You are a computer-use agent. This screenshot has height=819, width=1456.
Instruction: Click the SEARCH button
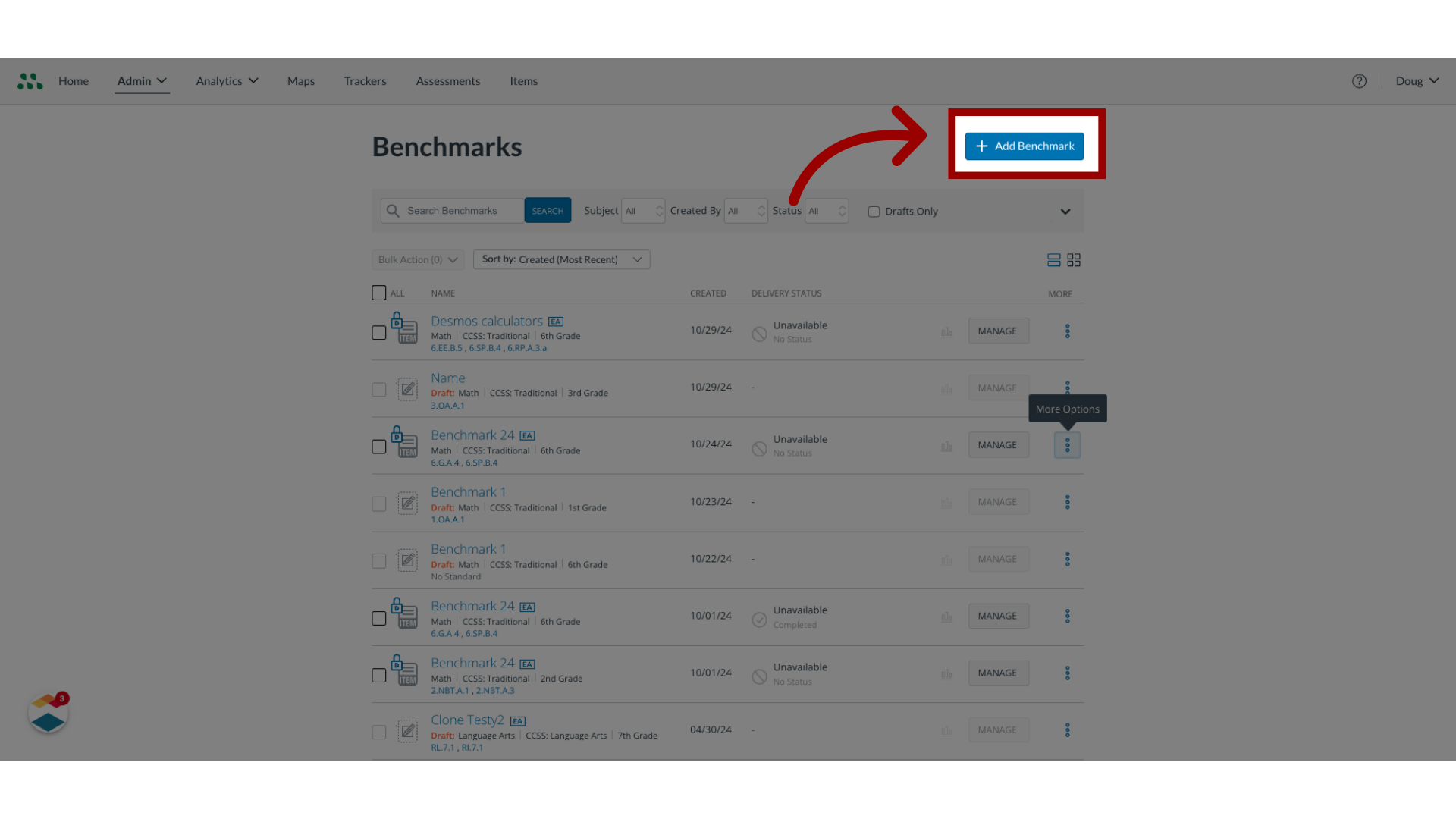pos(548,211)
